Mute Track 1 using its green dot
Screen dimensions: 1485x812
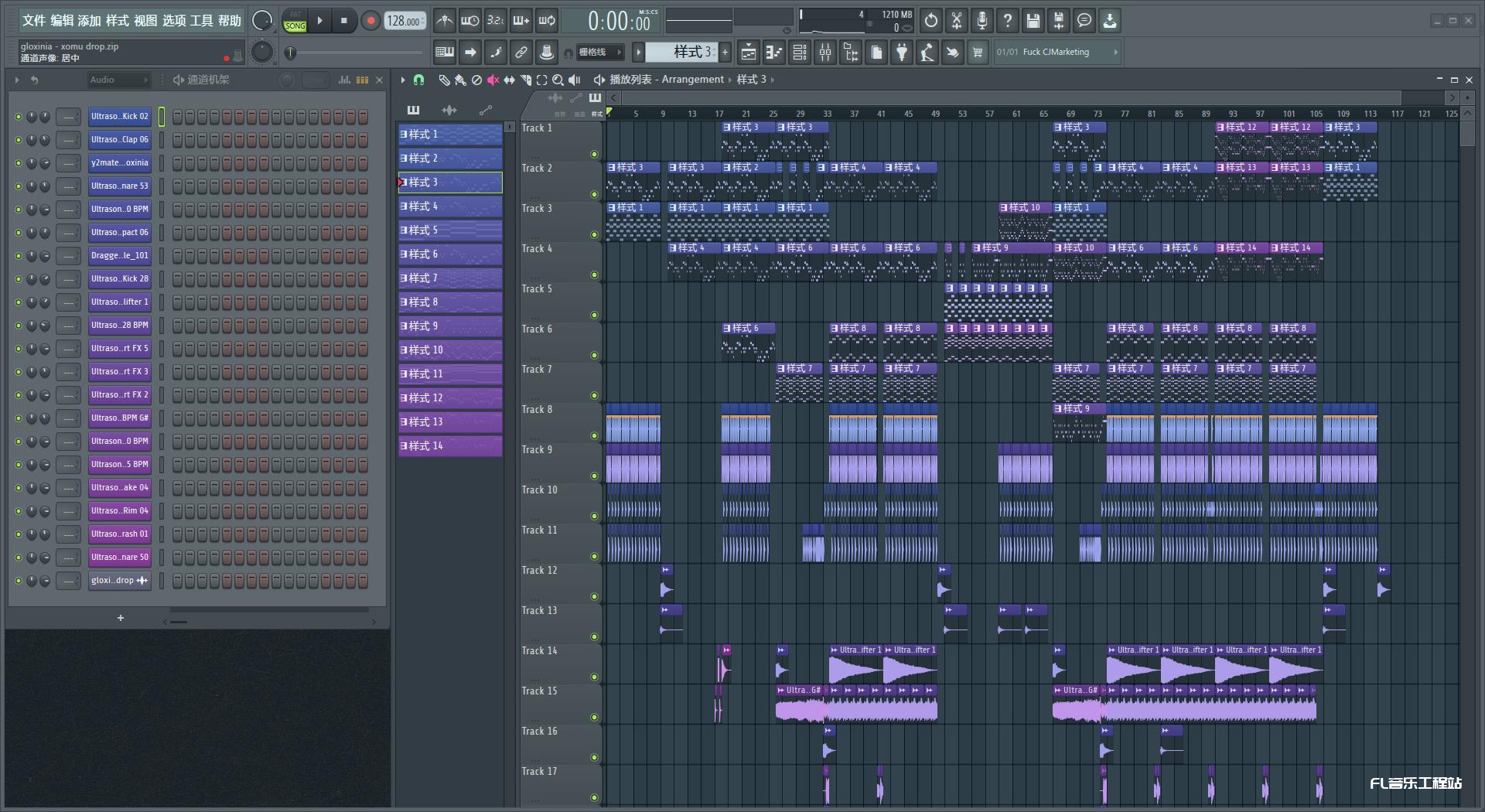coord(594,154)
